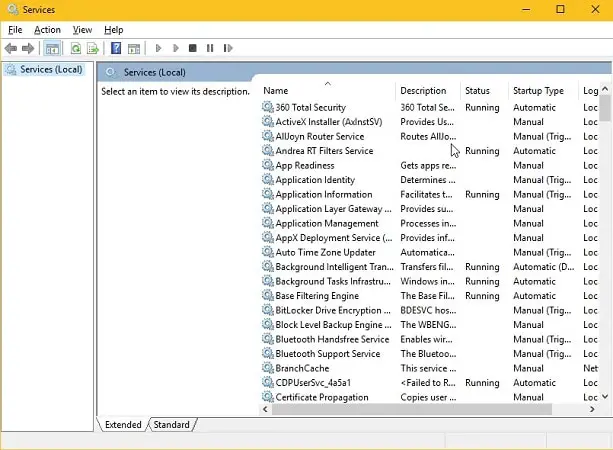
Task: Click the Back arrow in toolbar
Action: click(x=11, y=48)
